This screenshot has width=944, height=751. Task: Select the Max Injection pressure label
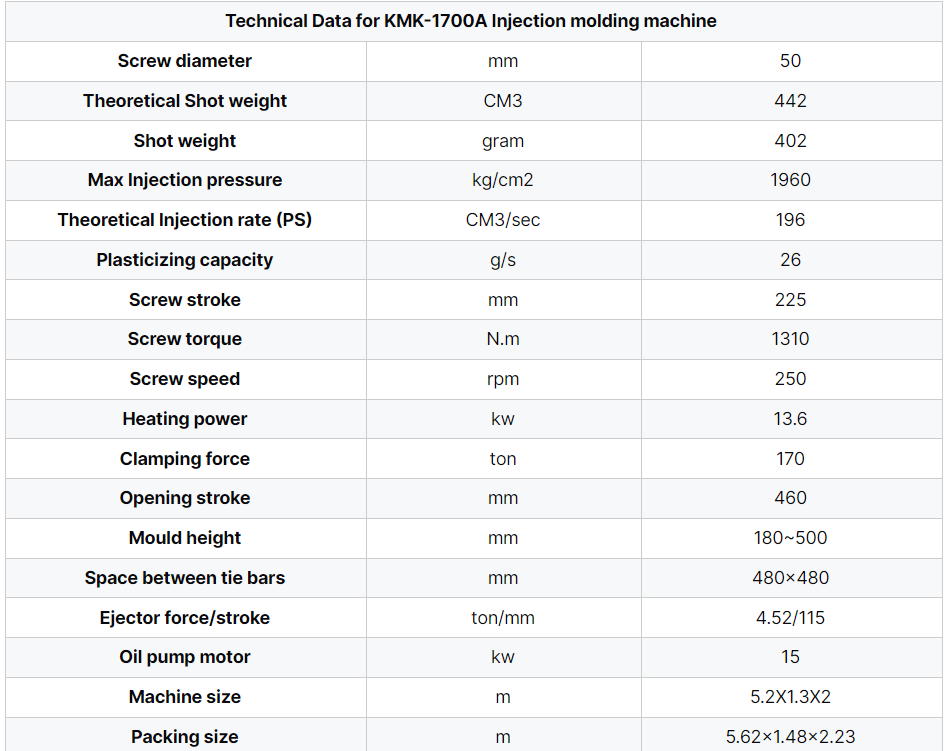tap(185, 180)
